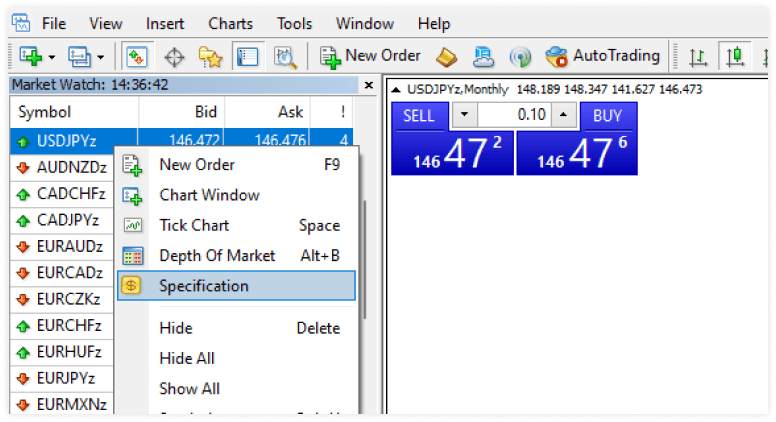Open the Charts menu

pyautogui.click(x=230, y=23)
